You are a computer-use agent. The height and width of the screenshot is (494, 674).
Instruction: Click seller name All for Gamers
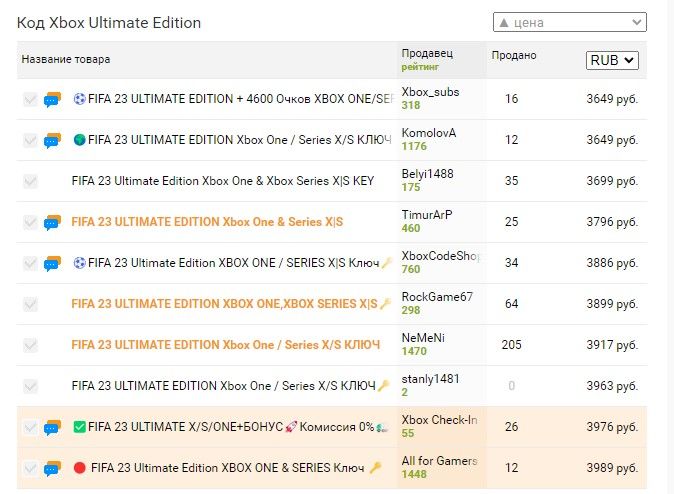click(439, 461)
